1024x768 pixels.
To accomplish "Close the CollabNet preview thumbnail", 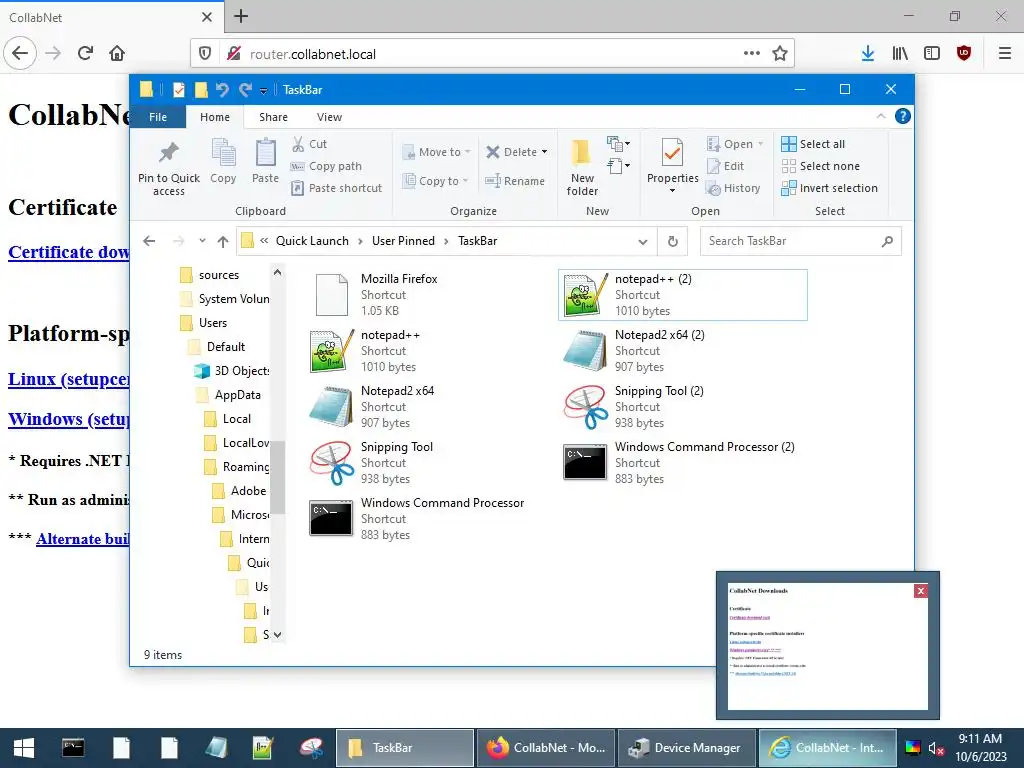I will tap(921, 591).
